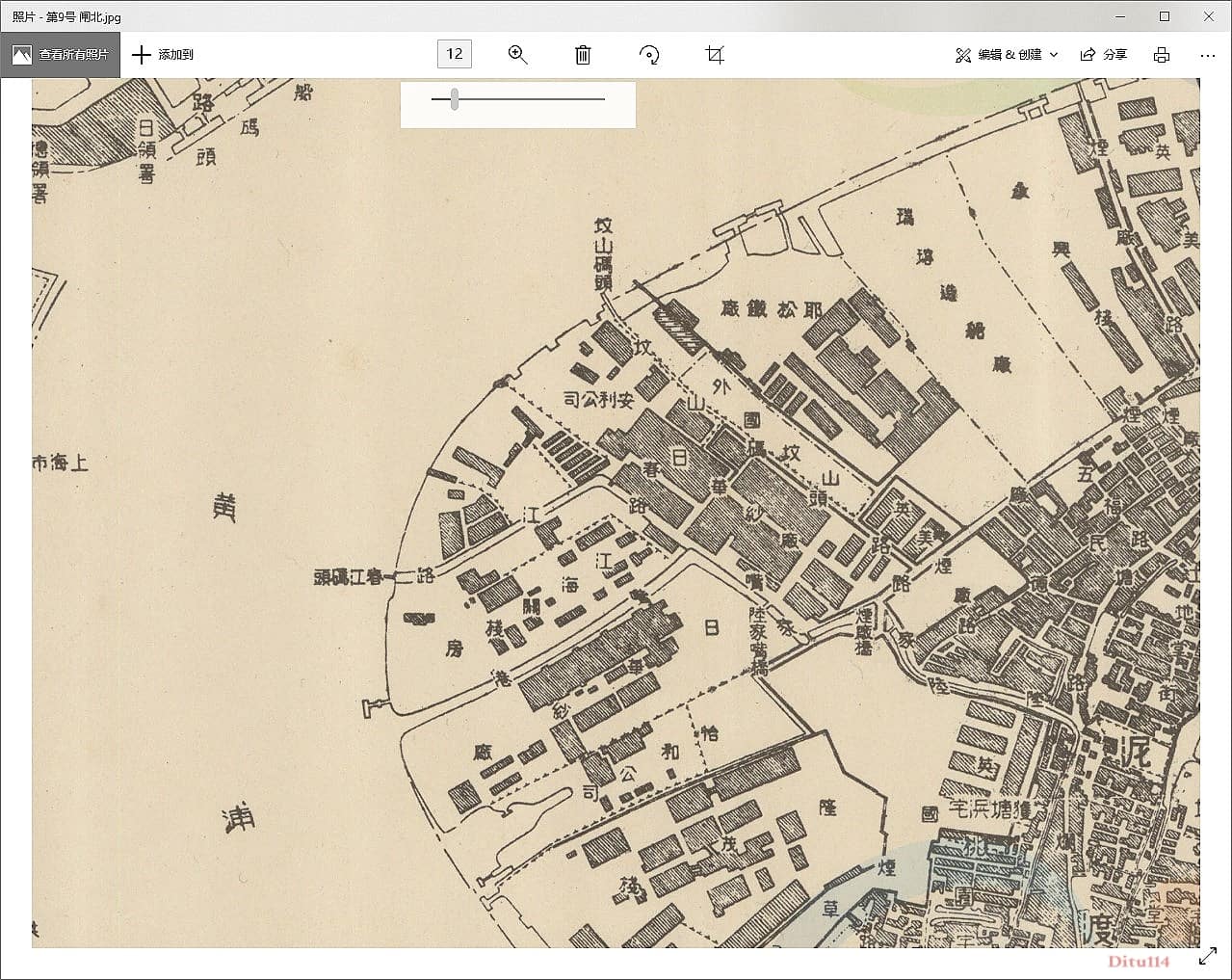Screen dimensions: 1232x980
Task: Close the Photos window
Action: click(x=1209, y=16)
